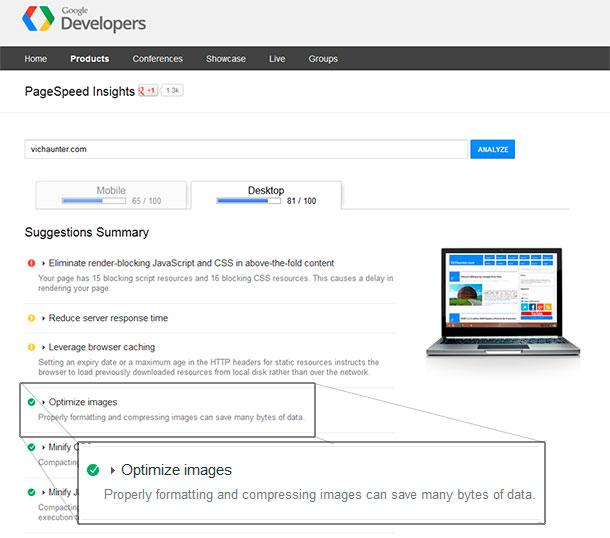Click the 81 / 100 desktop score text
Image resolution: width=610 pixels, height=538 pixels.
[301, 201]
